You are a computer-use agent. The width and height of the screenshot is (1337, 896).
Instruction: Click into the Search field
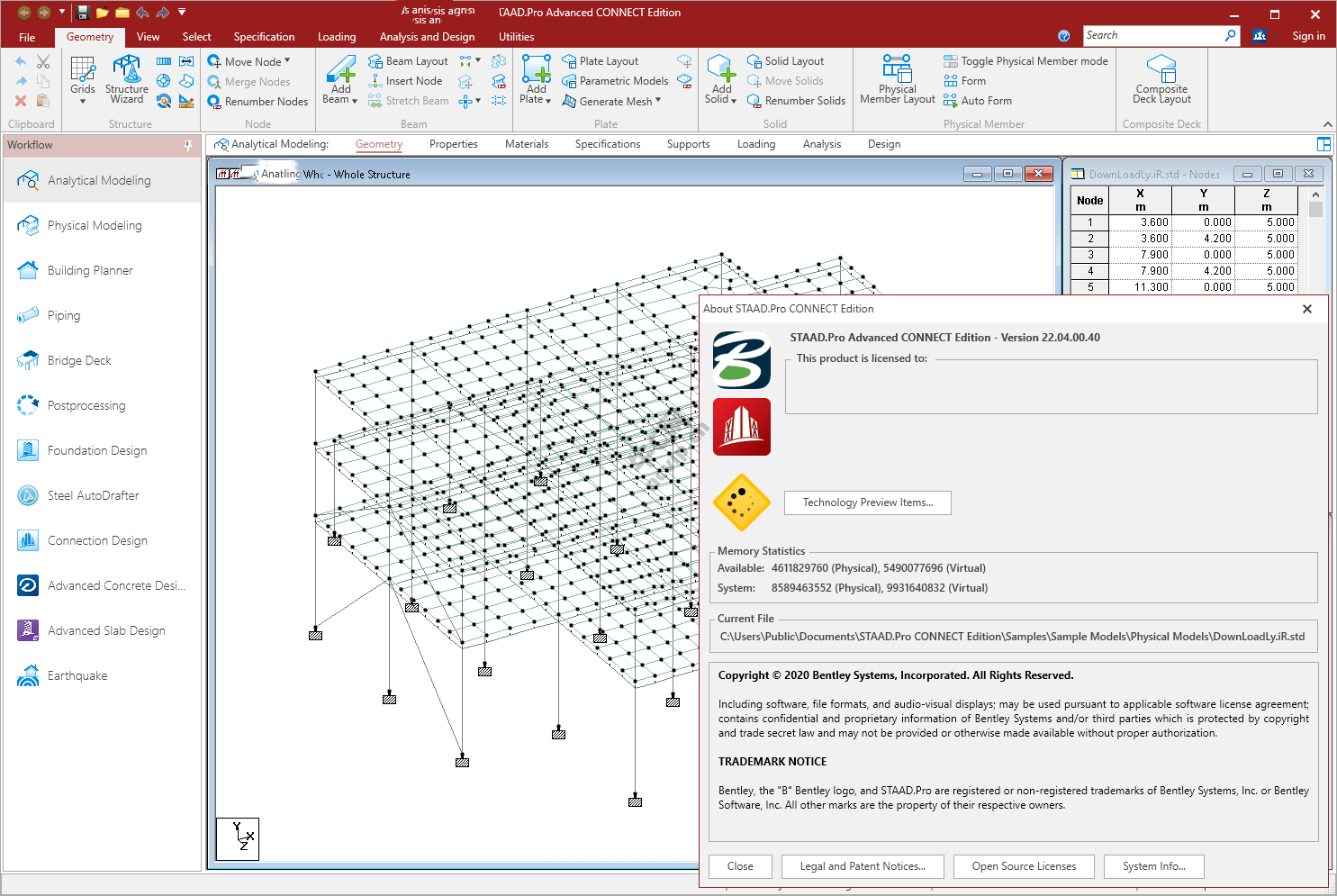click(x=1152, y=35)
